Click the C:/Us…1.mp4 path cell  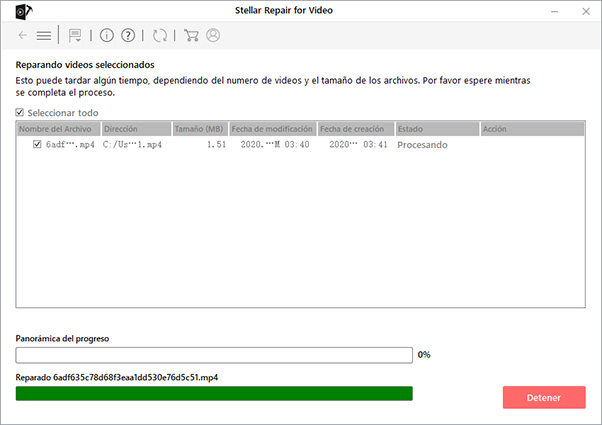[132, 145]
